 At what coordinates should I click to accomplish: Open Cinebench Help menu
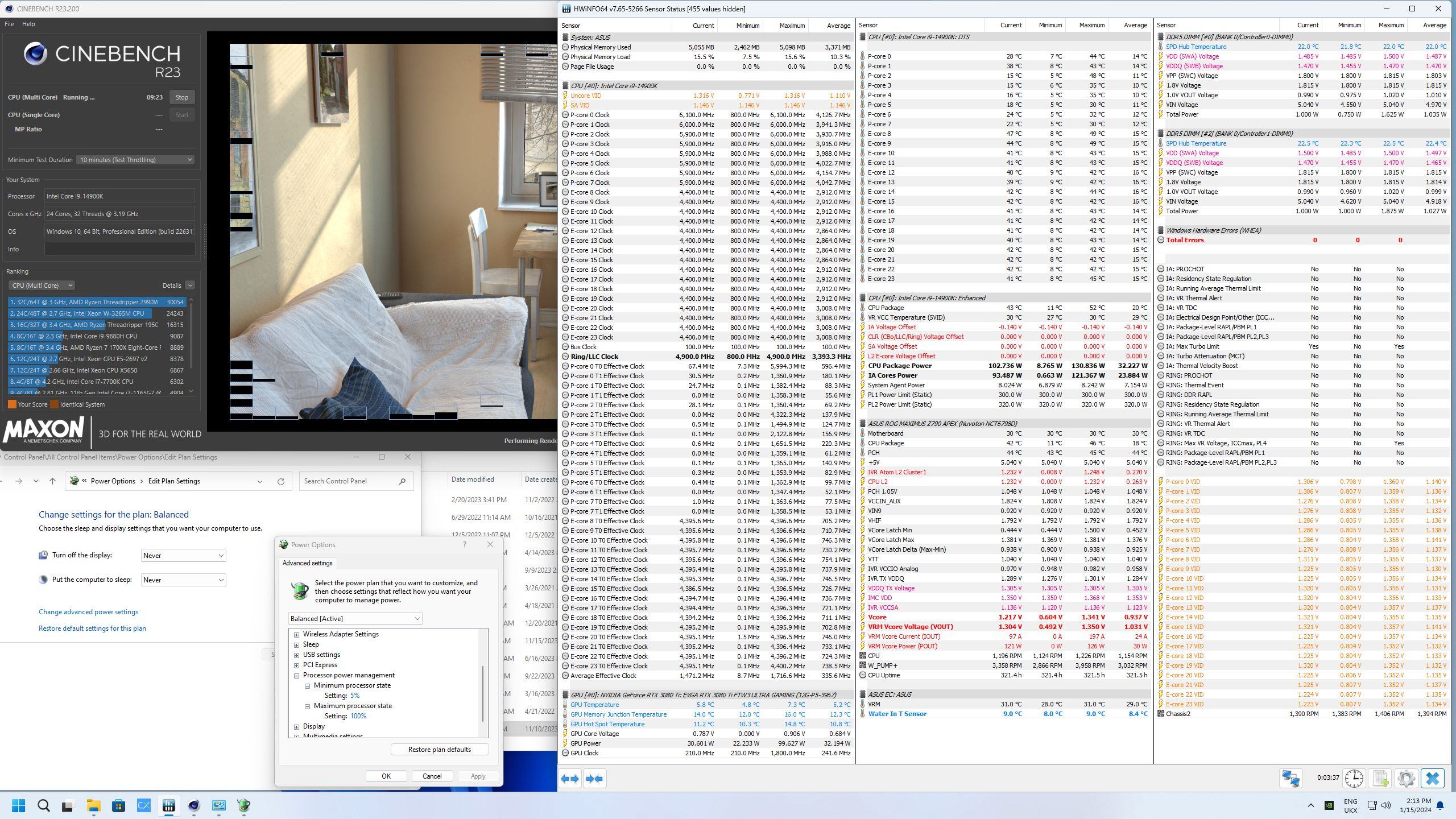coord(28,24)
